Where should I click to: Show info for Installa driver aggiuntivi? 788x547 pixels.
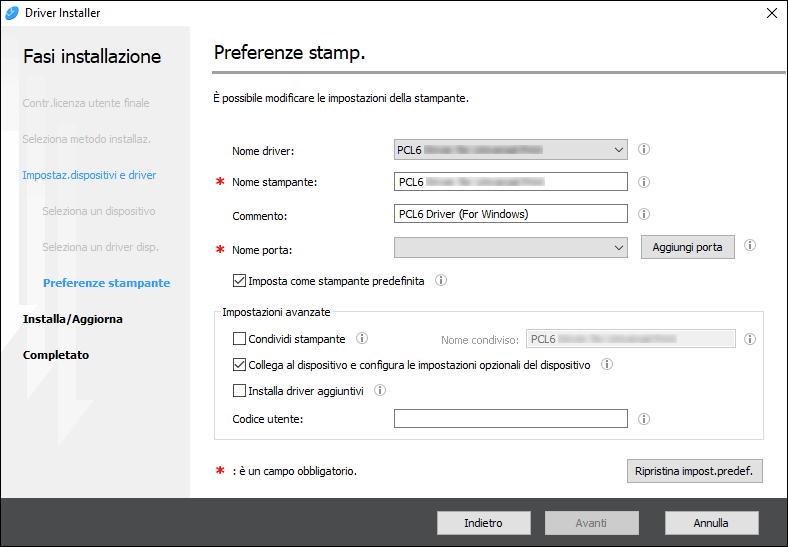pos(380,390)
